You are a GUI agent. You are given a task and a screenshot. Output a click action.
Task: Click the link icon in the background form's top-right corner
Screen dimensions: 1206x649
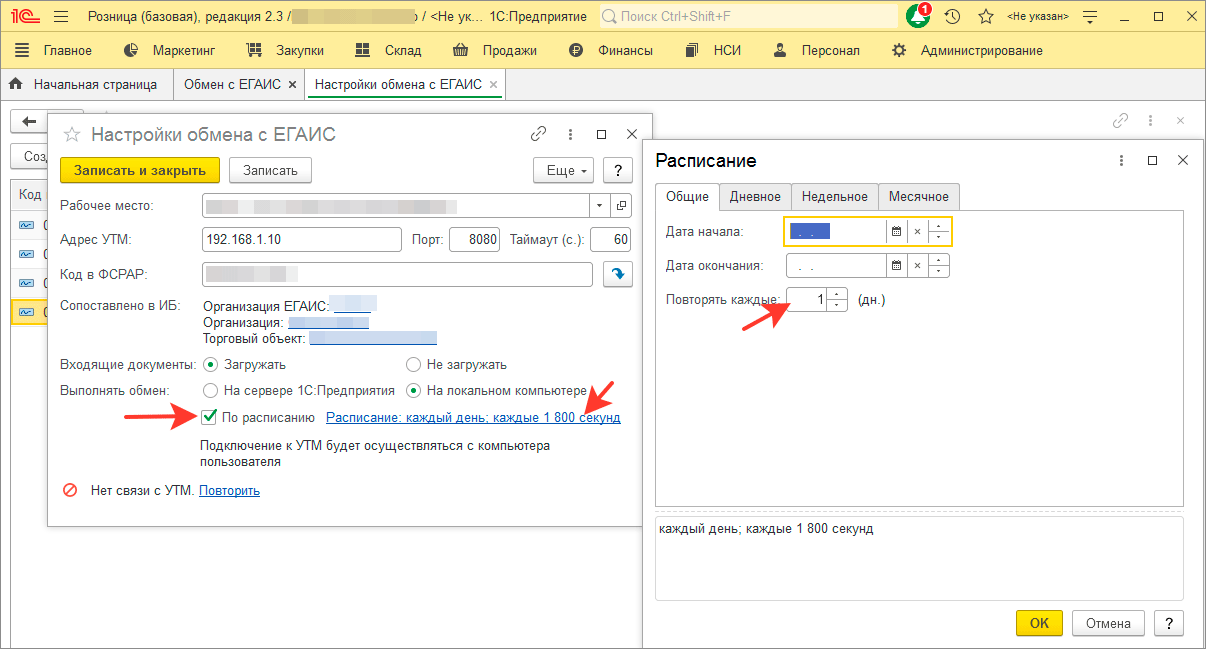(1121, 120)
